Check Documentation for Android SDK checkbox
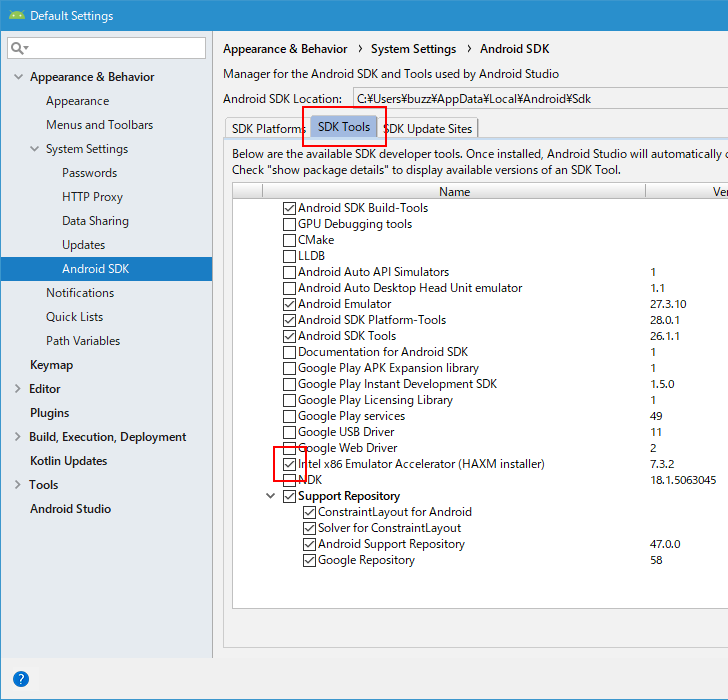The height and width of the screenshot is (700, 728). click(289, 352)
